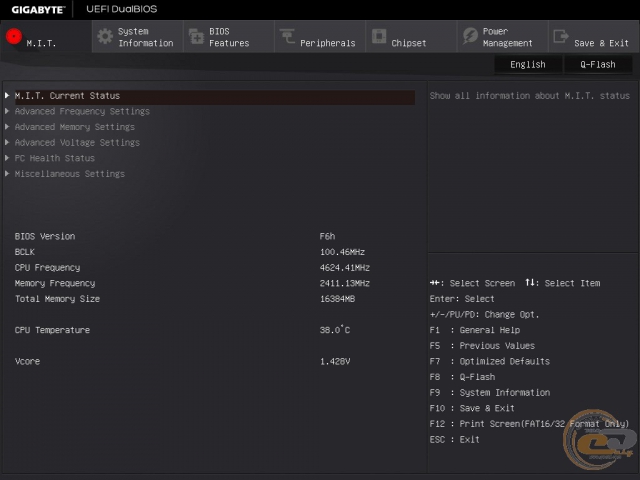This screenshot has width=640, height=480.
Task: Click the Save & Exit icon
Action: (x=560, y=37)
